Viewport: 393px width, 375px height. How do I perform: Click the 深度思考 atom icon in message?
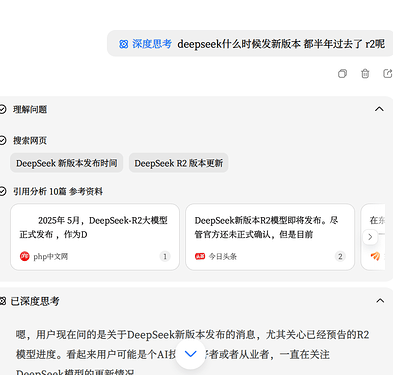click(124, 44)
